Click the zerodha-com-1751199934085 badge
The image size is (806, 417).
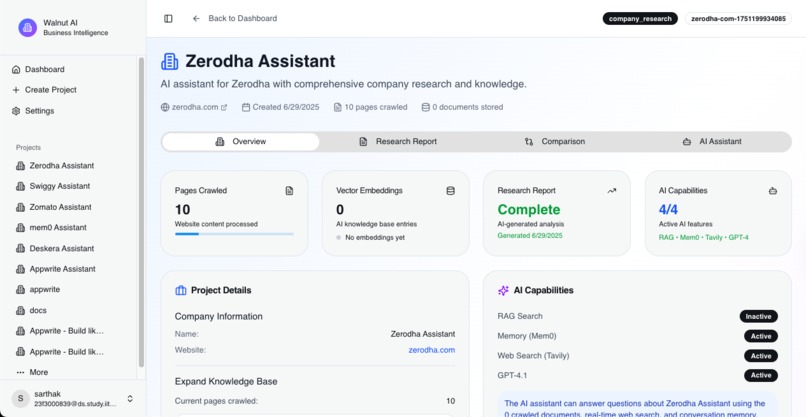tap(738, 19)
